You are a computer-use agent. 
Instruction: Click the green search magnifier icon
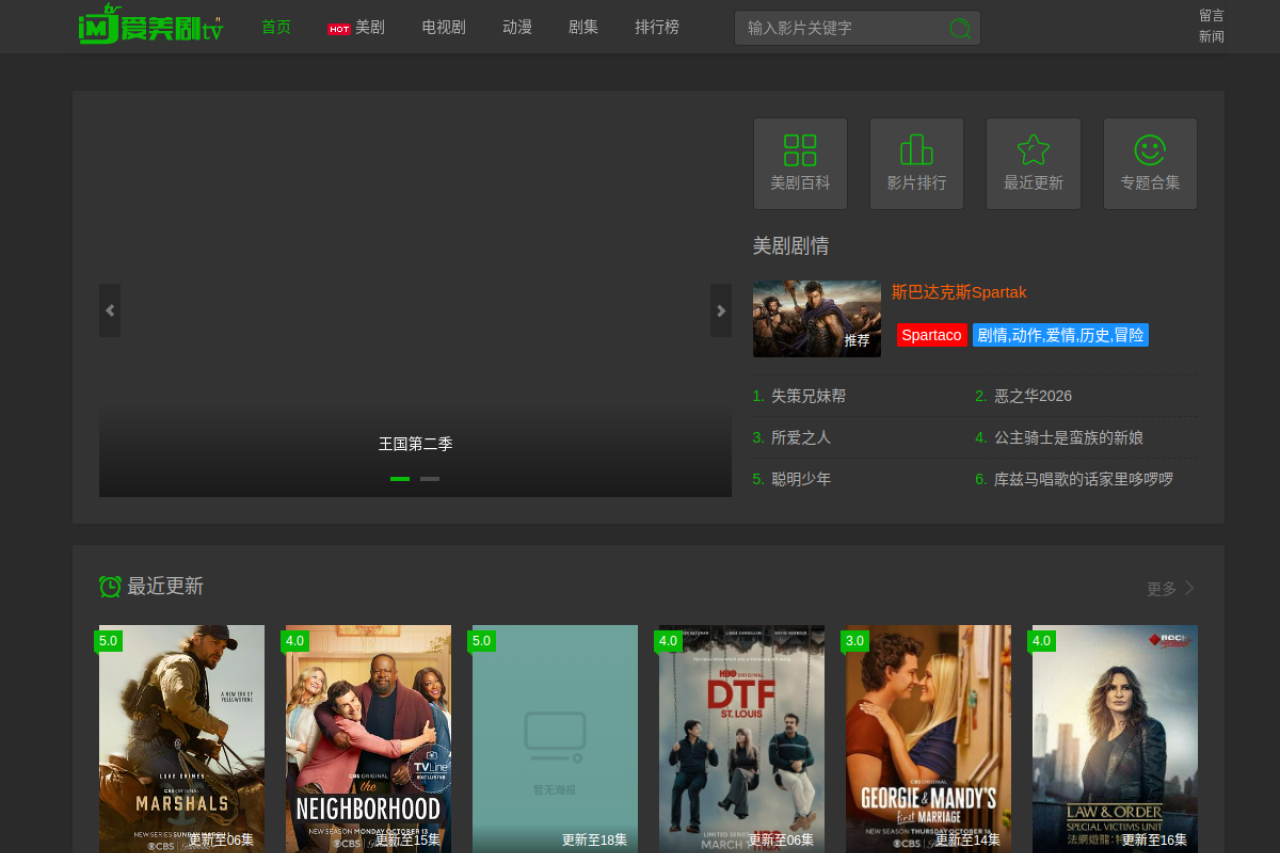click(x=960, y=28)
